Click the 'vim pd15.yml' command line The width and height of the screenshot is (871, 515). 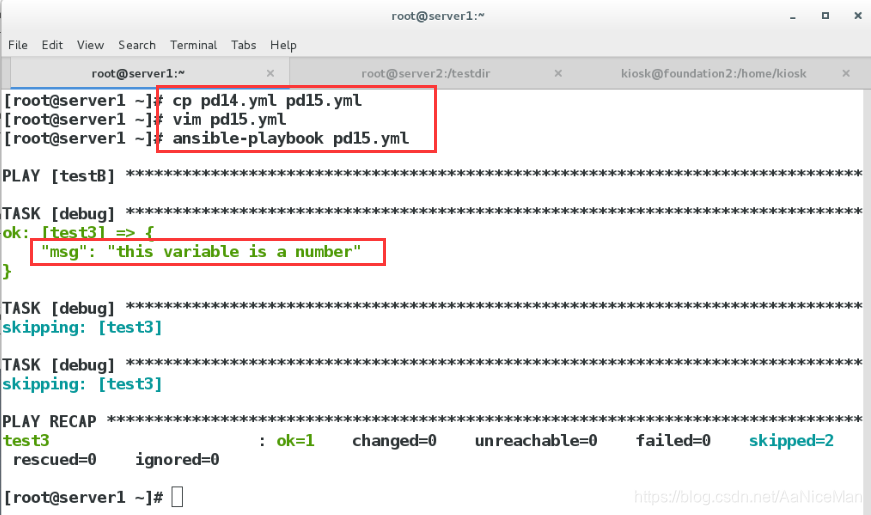tap(229, 120)
